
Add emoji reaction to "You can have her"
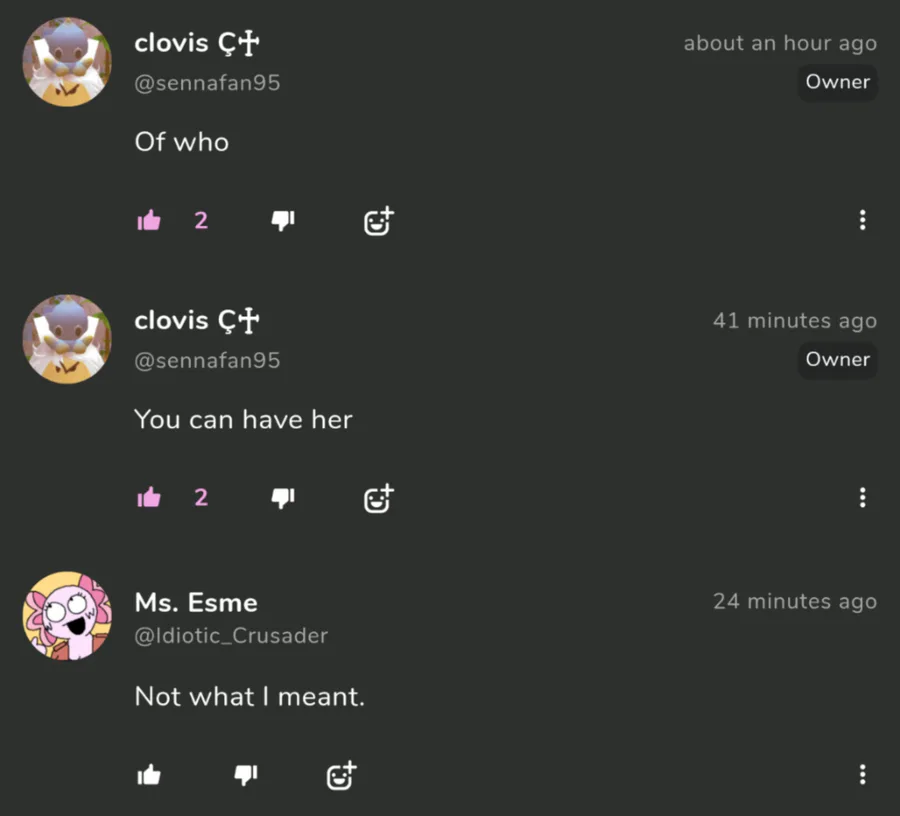tap(379, 498)
